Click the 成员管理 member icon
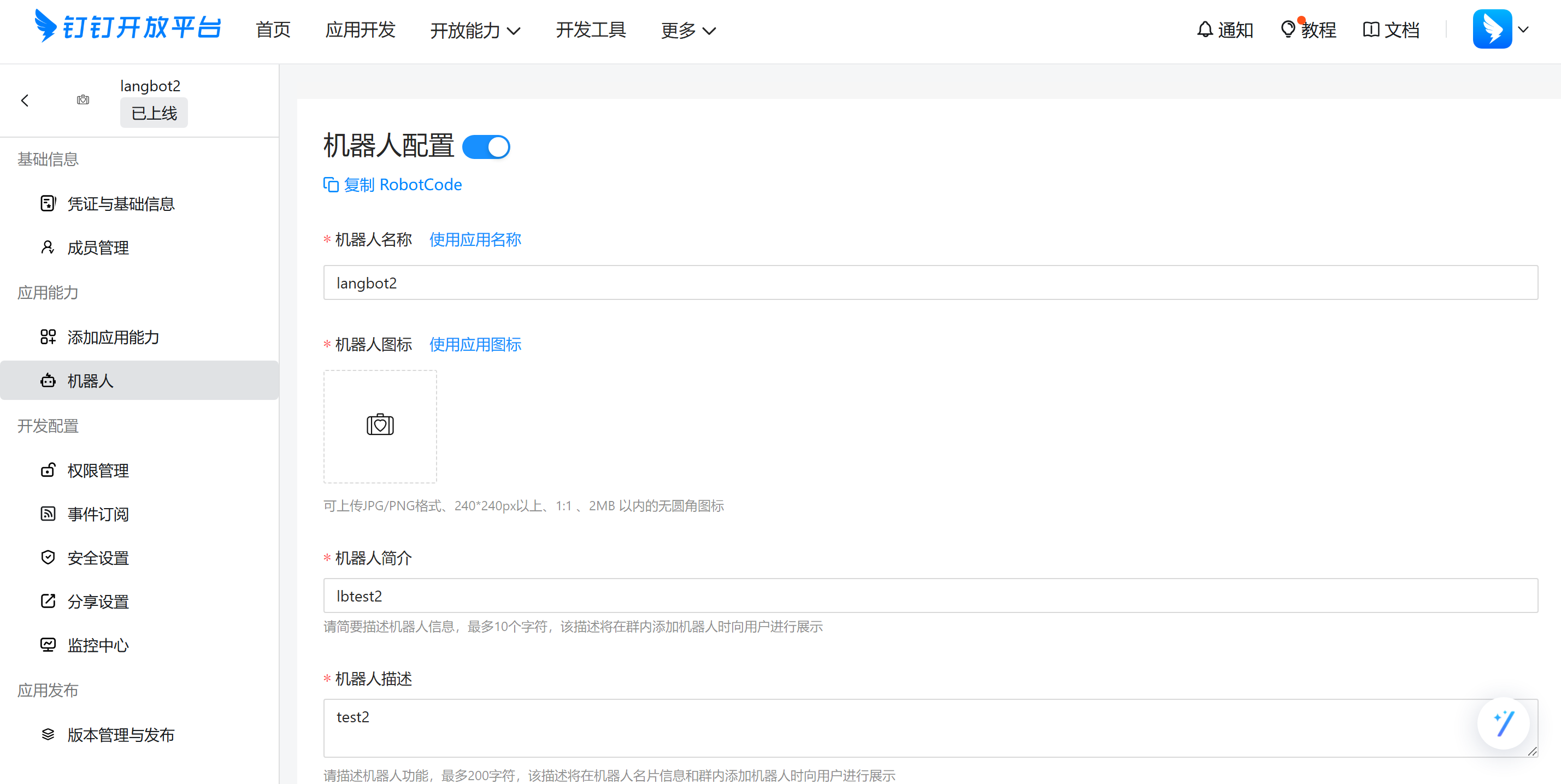 pos(48,246)
